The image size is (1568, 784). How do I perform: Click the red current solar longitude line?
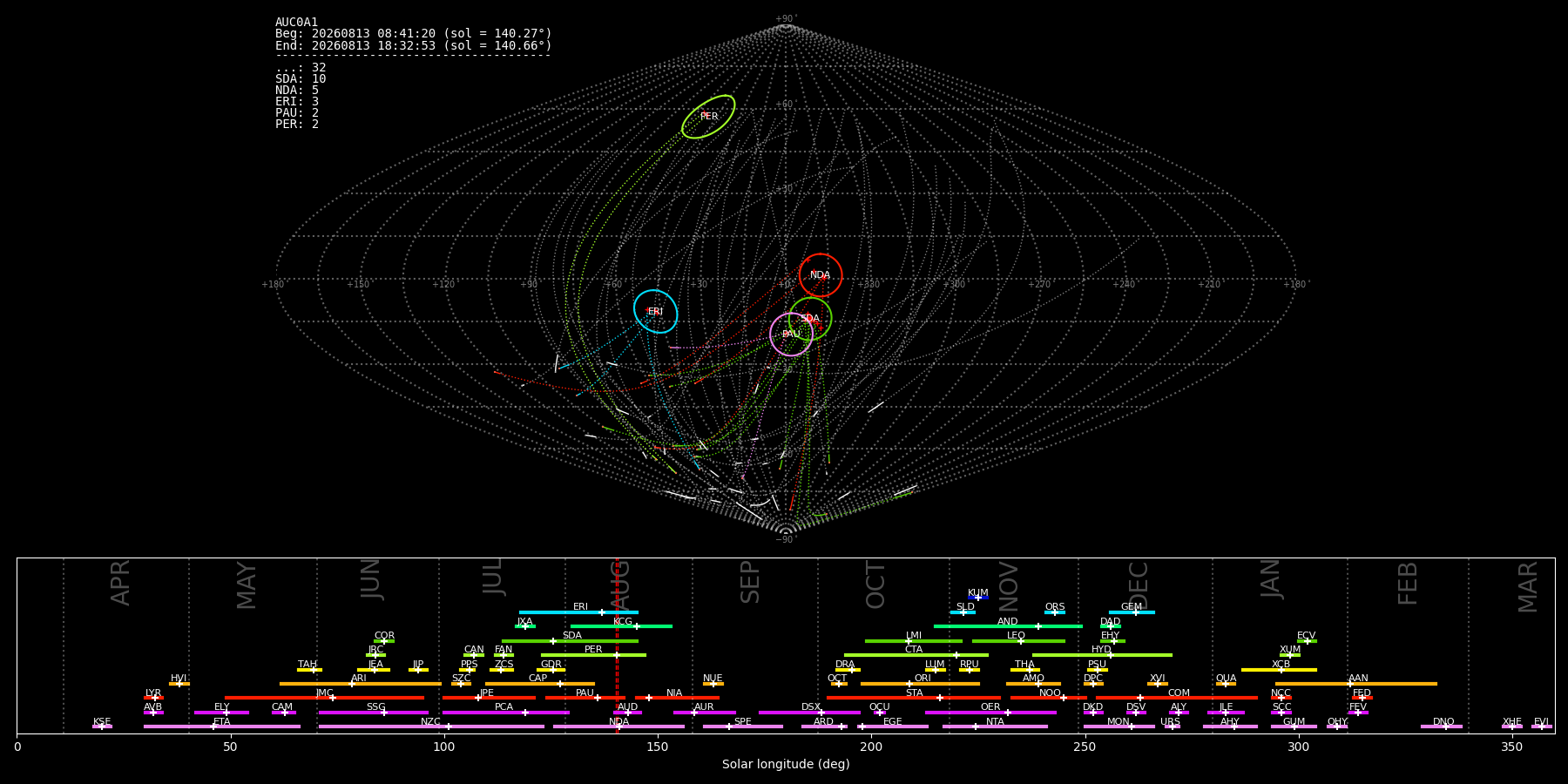pyautogui.click(x=617, y=645)
